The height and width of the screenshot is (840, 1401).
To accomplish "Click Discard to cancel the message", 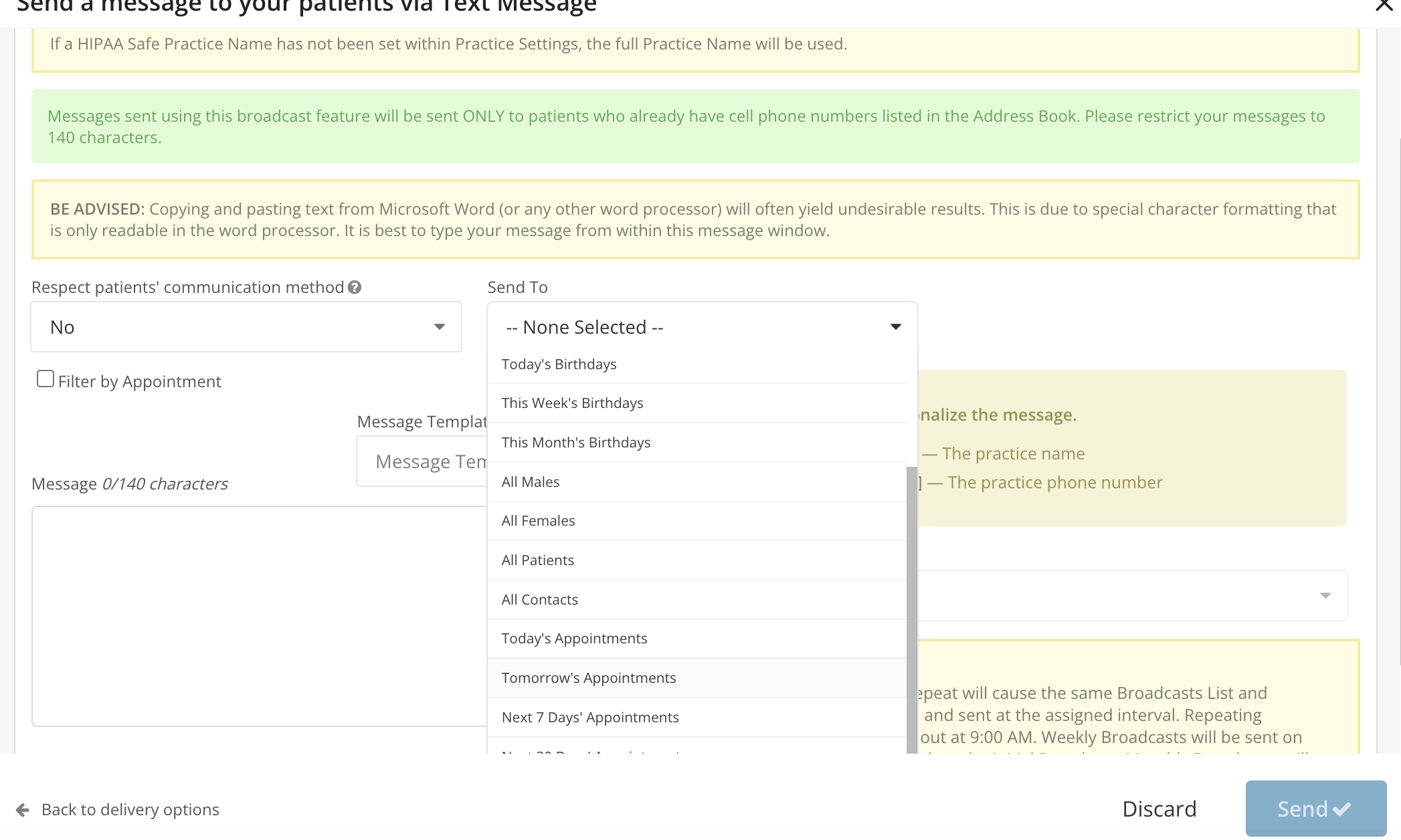I will pyautogui.click(x=1159, y=809).
